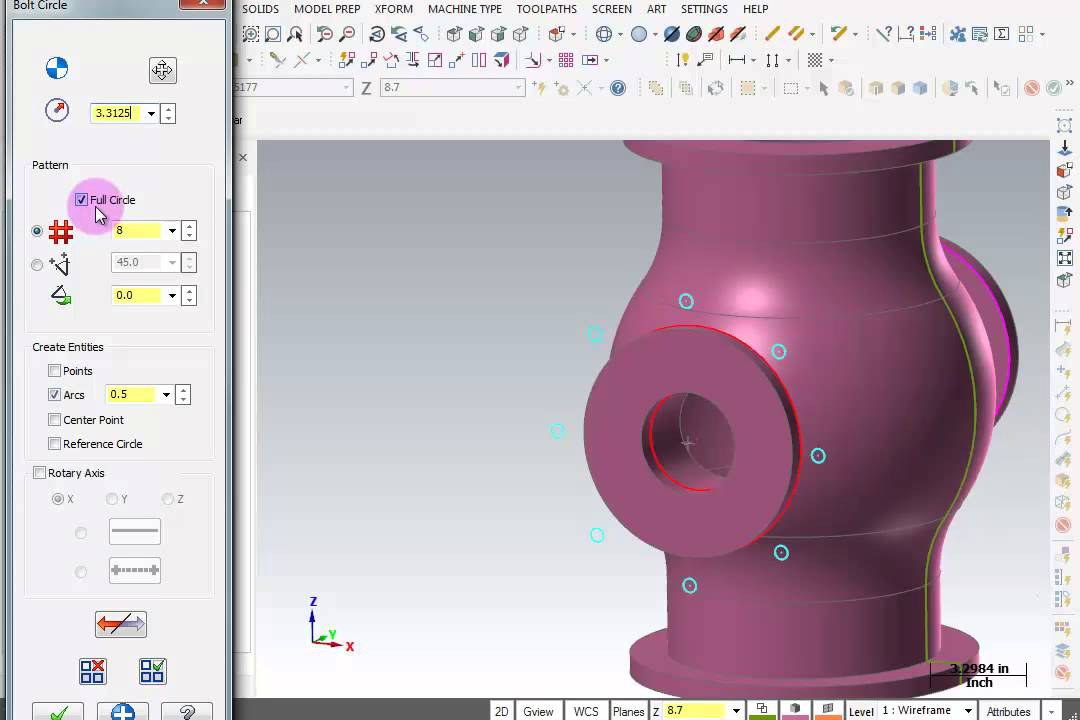Click the unzoom 80% magnifier icon
Image resolution: width=1080 pixels, height=720 pixels.
click(347, 34)
